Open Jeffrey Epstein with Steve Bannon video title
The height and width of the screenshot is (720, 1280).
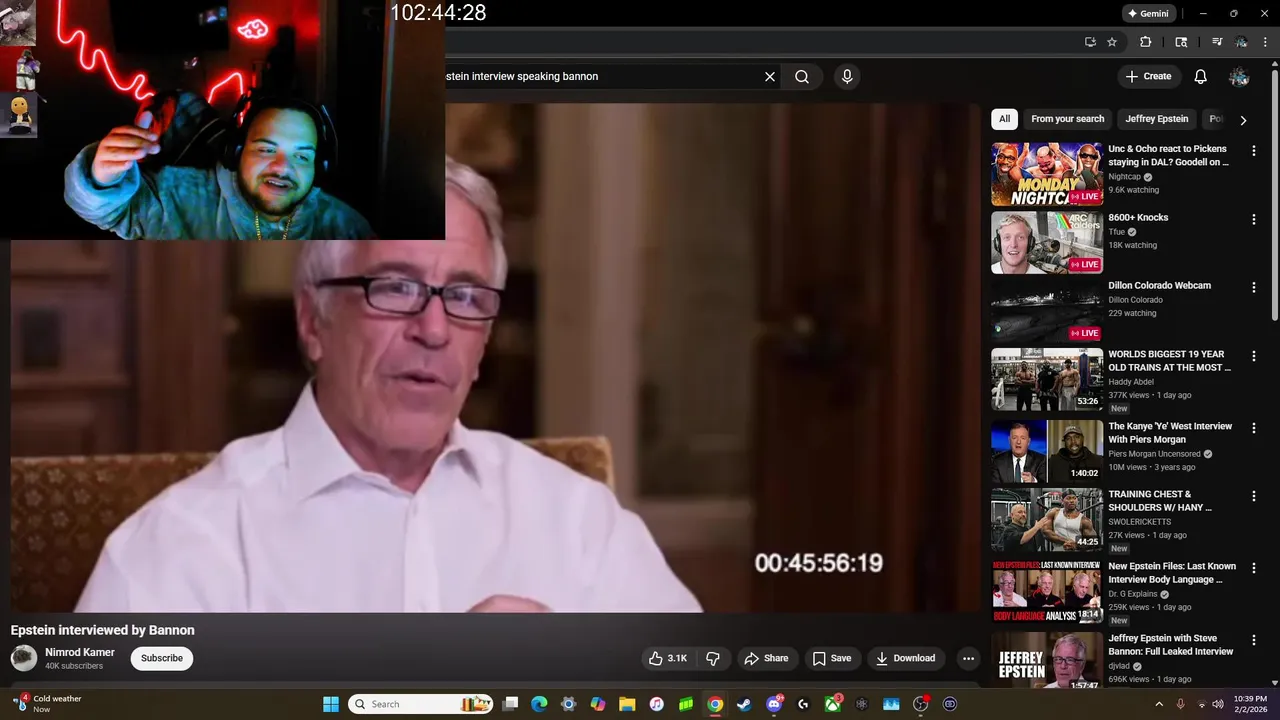pyautogui.click(x=1171, y=645)
